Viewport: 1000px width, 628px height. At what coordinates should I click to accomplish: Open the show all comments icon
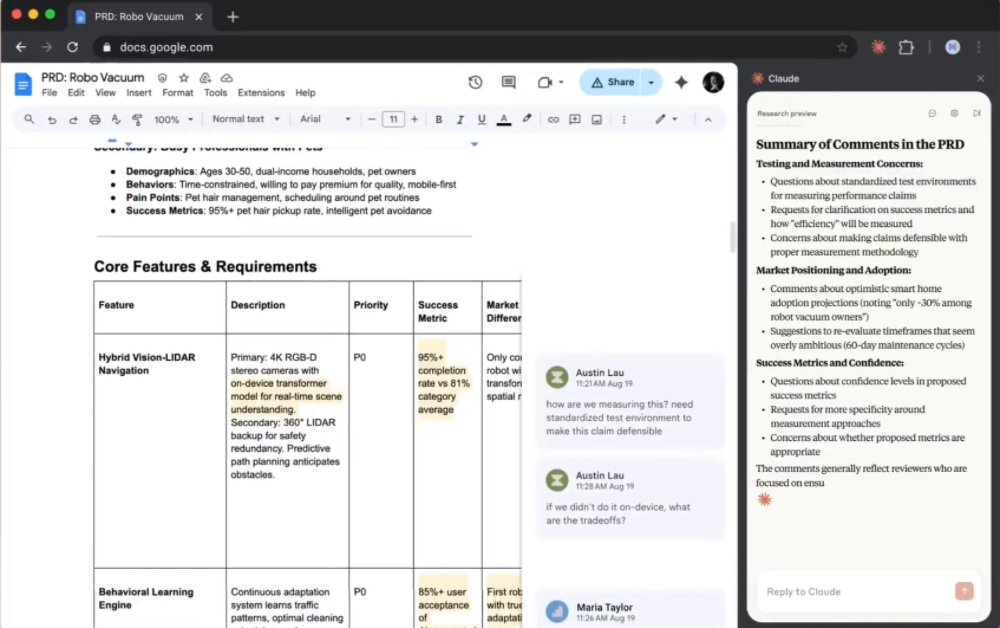click(x=508, y=82)
